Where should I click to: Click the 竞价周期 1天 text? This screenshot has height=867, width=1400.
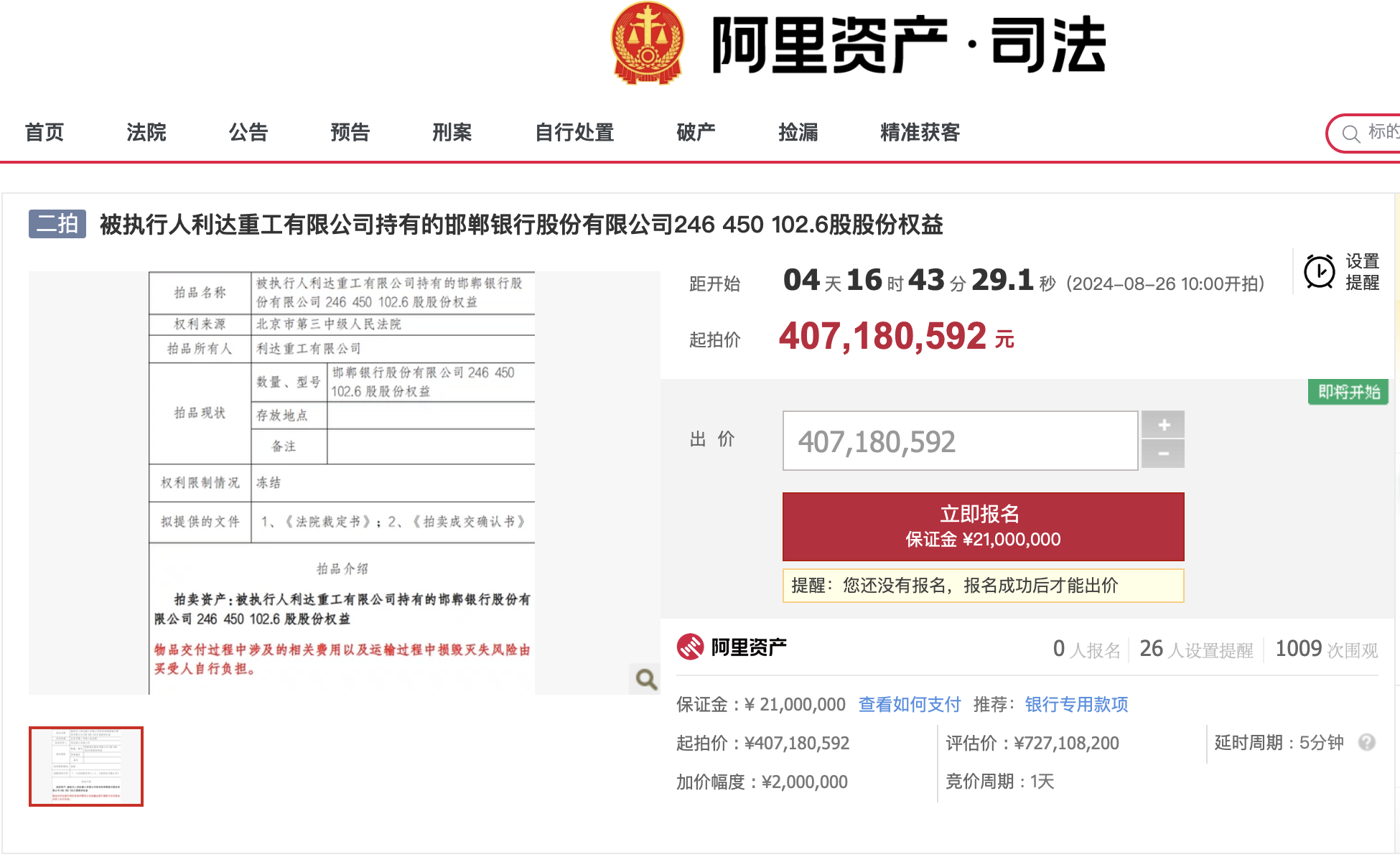tap(999, 781)
